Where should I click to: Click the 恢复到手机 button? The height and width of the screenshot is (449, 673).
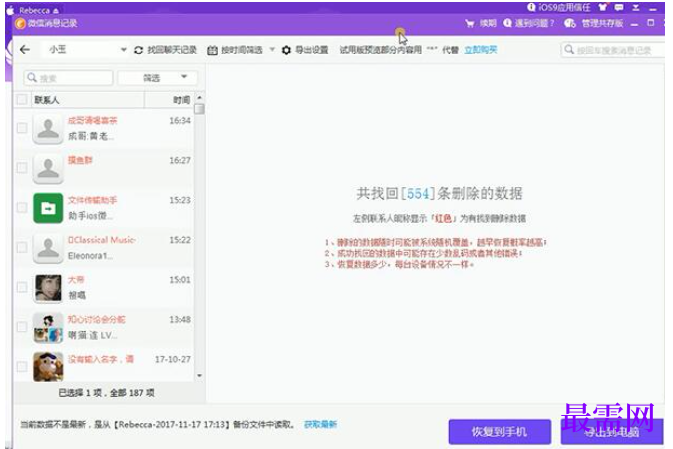pyautogui.click(x=500, y=431)
